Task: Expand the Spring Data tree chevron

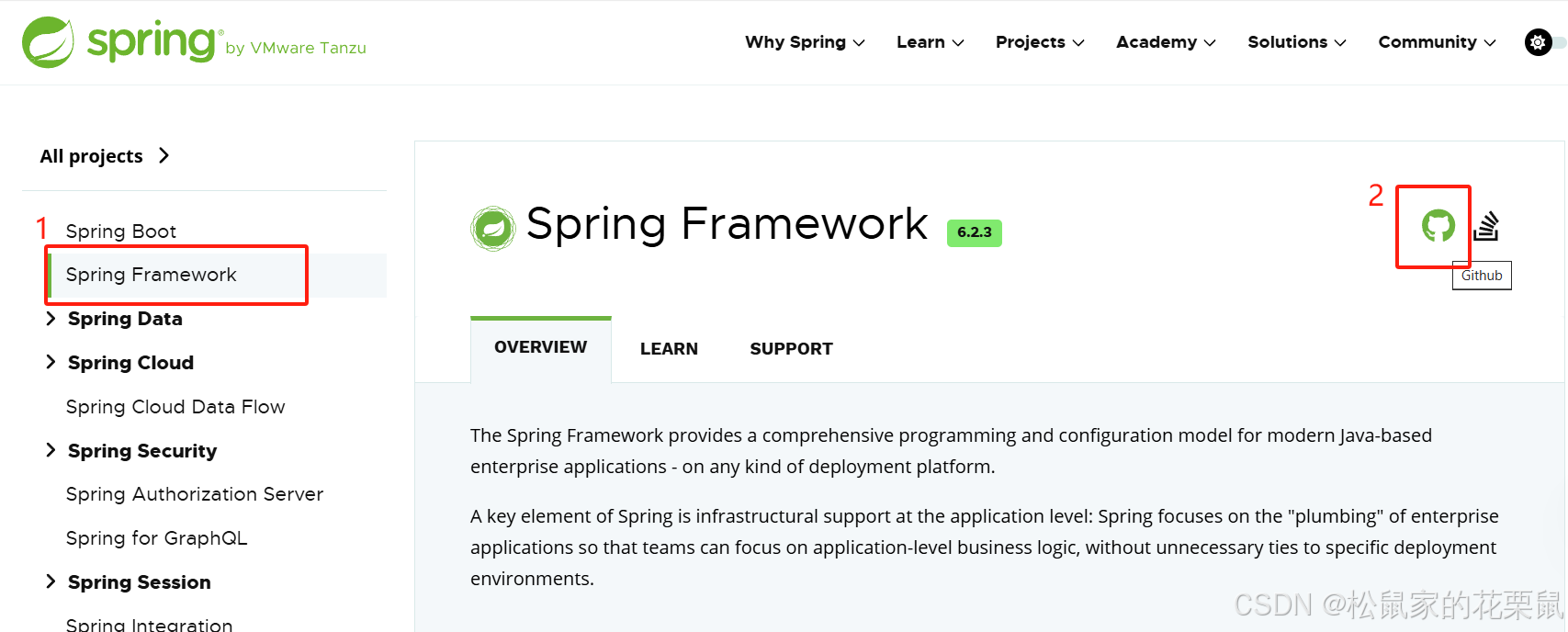Action: point(51,318)
